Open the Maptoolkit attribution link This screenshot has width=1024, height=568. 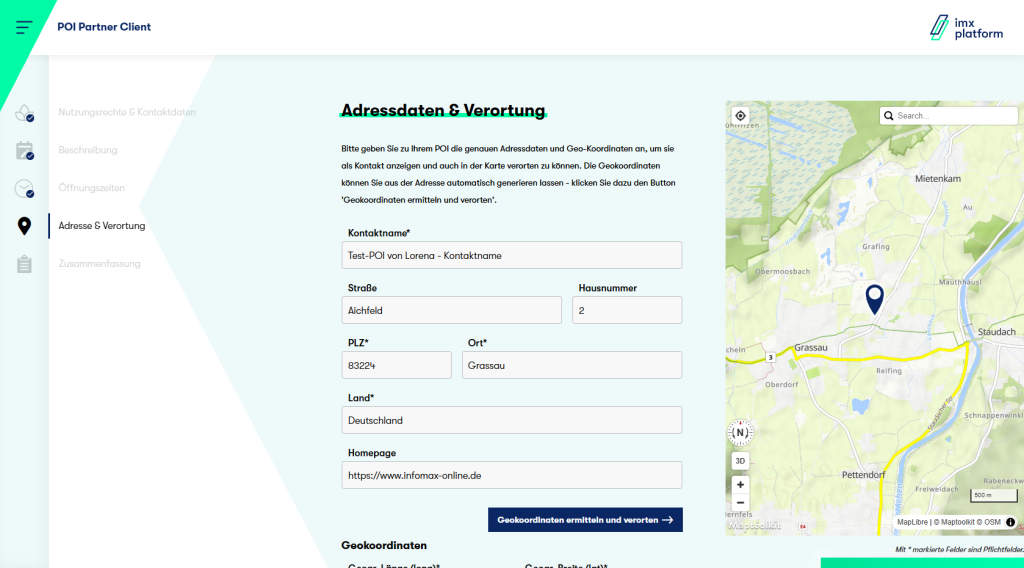pyautogui.click(x=959, y=522)
